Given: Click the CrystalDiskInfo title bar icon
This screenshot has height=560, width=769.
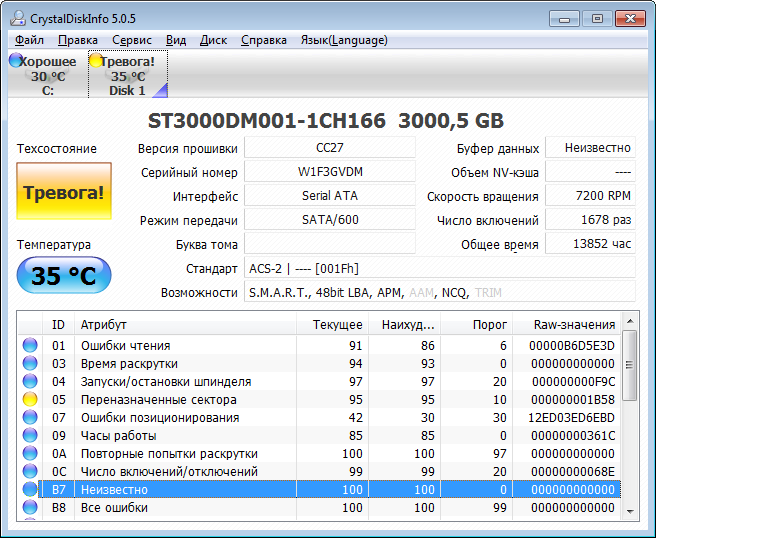Looking at the screenshot, I should (x=18, y=19).
